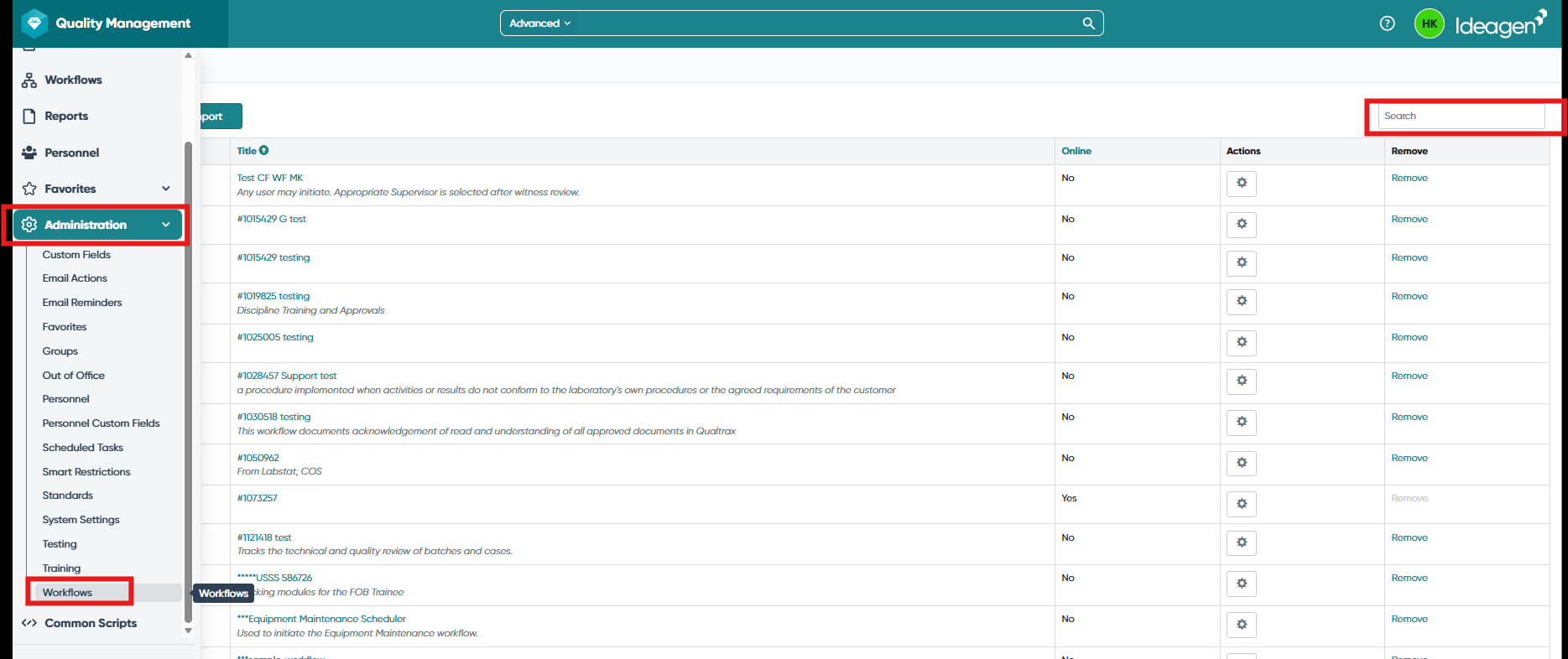Focus the workflows table Search field
1568x659 pixels.
point(1461,116)
